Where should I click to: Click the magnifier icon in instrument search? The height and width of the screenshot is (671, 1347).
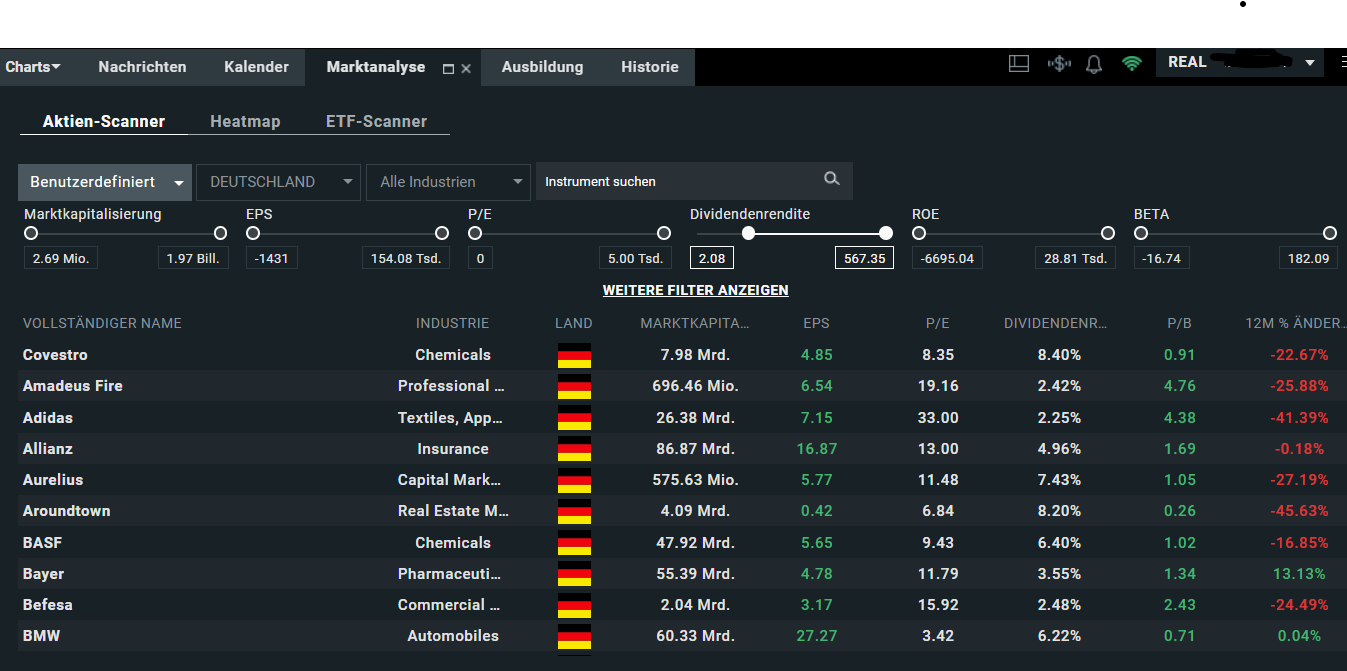832,179
